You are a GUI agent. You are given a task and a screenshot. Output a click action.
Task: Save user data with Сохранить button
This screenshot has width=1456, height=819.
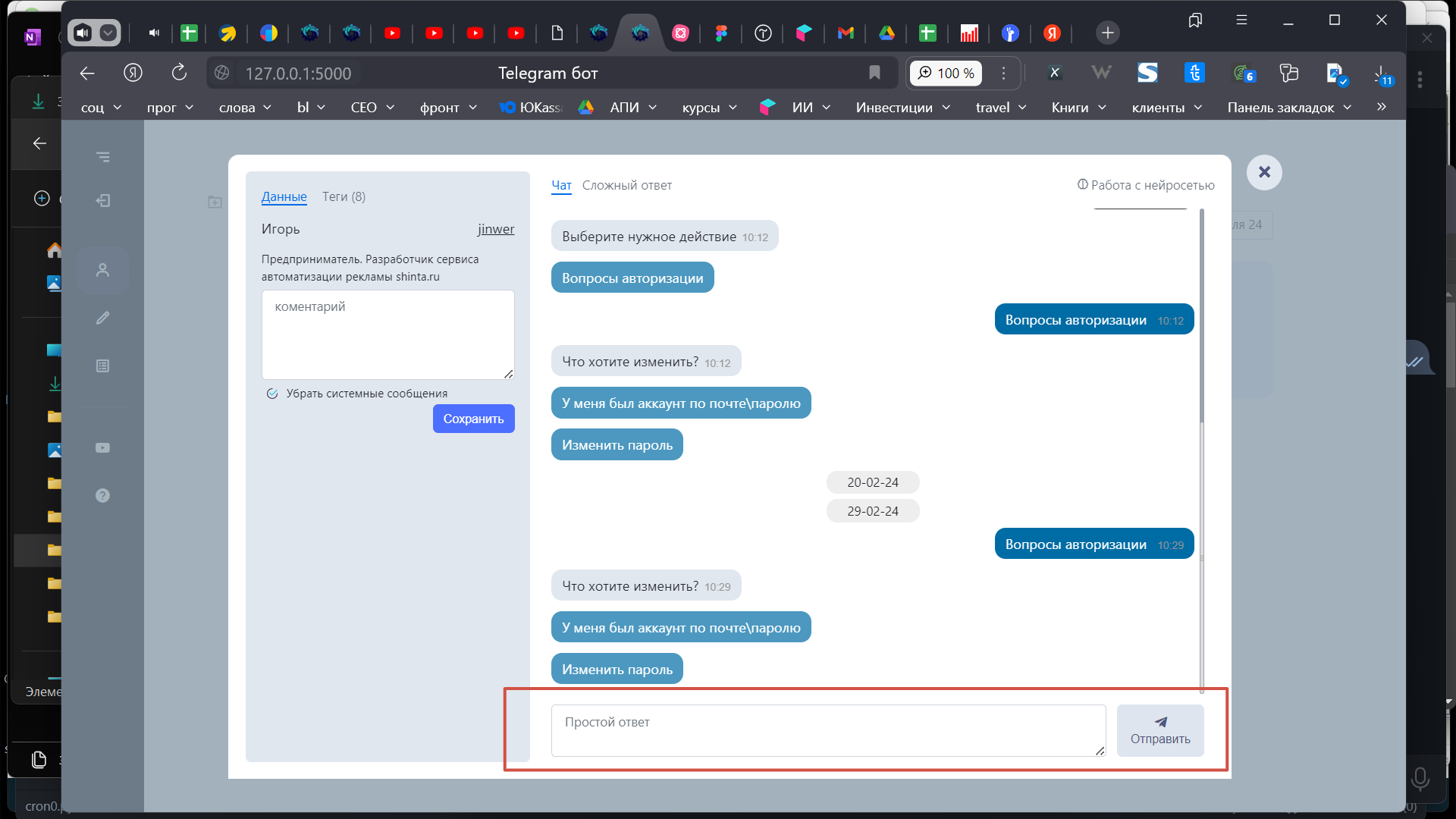473,419
